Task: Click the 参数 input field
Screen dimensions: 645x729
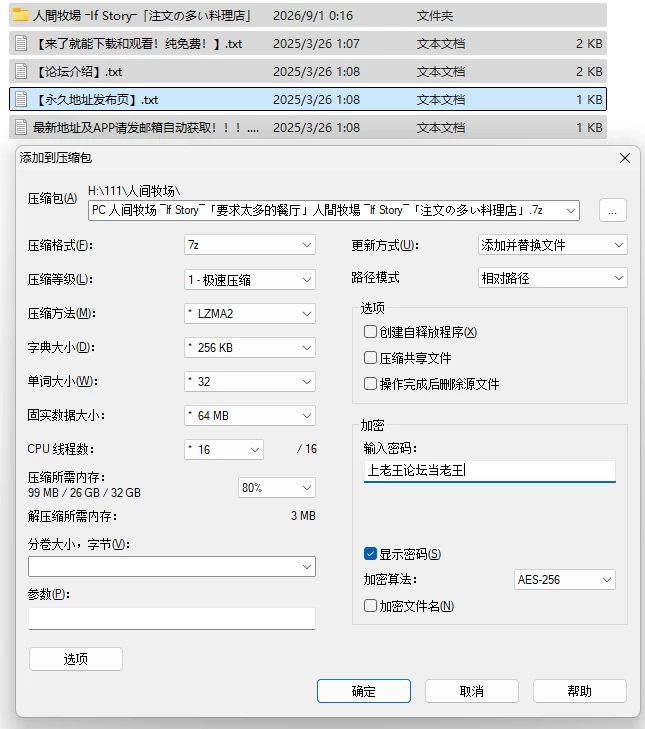Action: coord(172,618)
